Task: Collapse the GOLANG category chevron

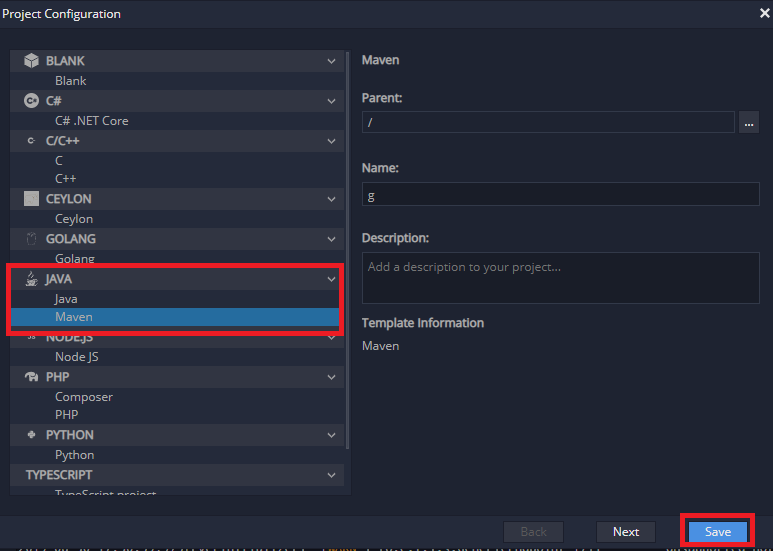Action: 331,239
